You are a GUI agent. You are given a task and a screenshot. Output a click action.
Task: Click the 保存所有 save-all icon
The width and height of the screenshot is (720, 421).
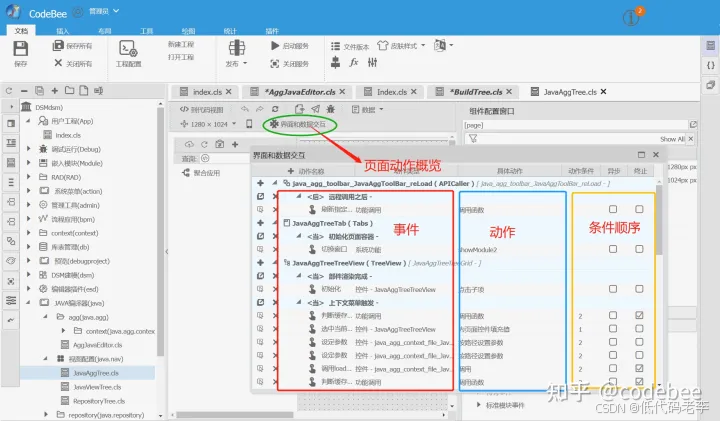(58, 45)
